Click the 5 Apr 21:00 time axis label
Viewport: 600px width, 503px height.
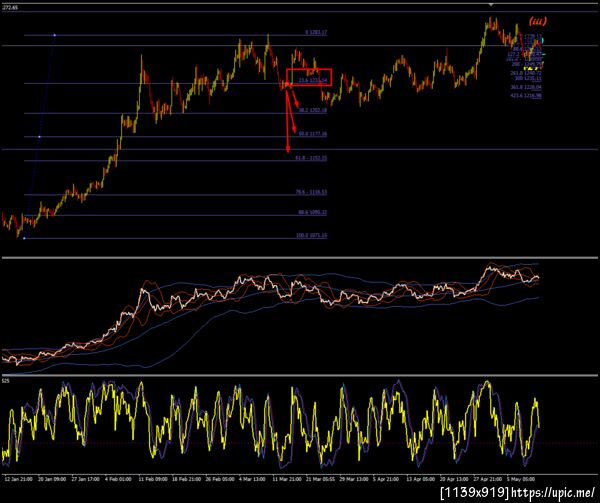pos(386,479)
